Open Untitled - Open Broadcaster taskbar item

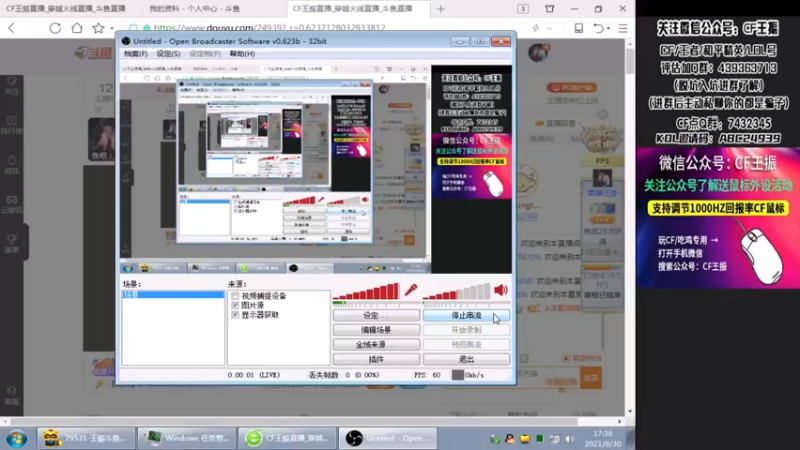pos(387,438)
